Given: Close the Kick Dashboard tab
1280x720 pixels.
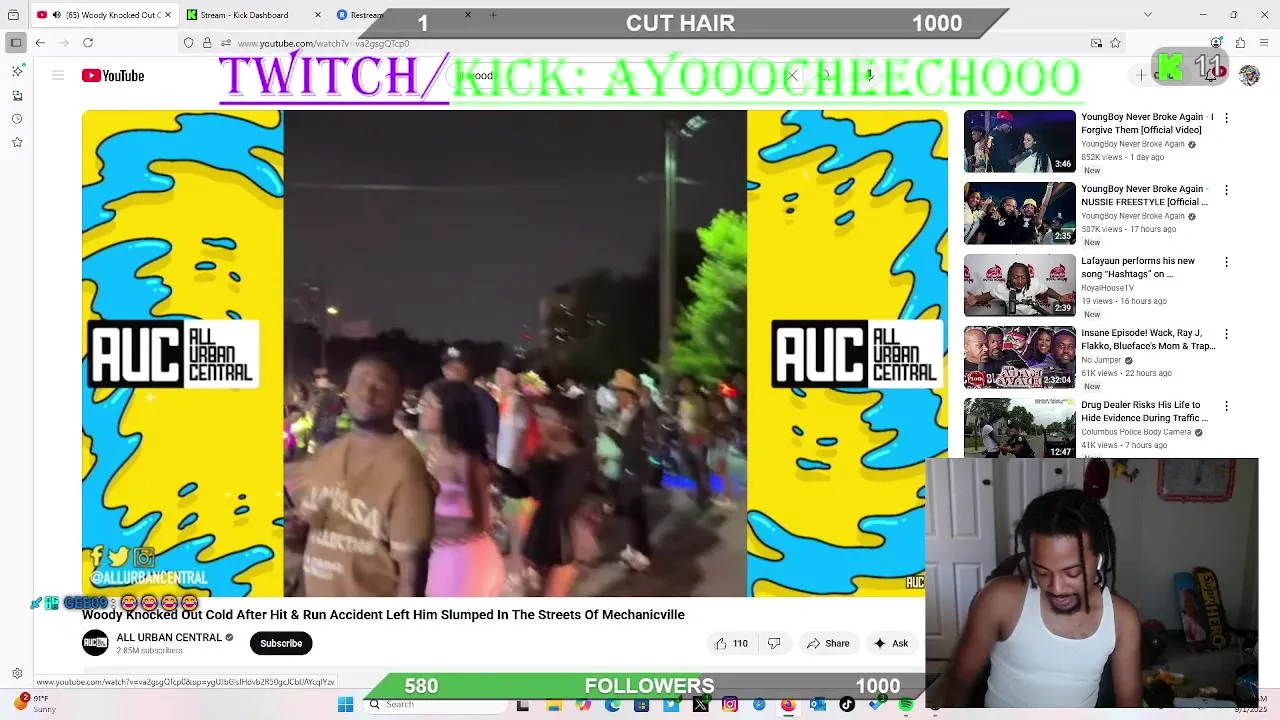Looking at the screenshot, I should click(318, 15).
